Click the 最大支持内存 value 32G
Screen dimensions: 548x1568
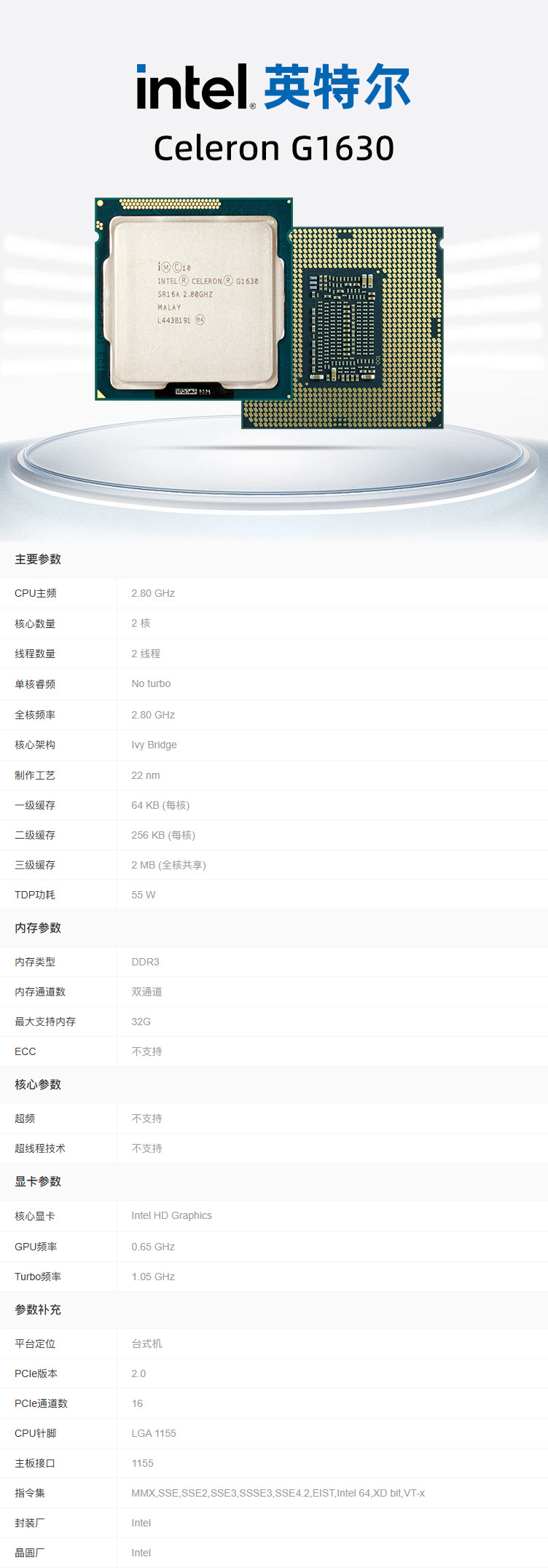[x=141, y=1022]
